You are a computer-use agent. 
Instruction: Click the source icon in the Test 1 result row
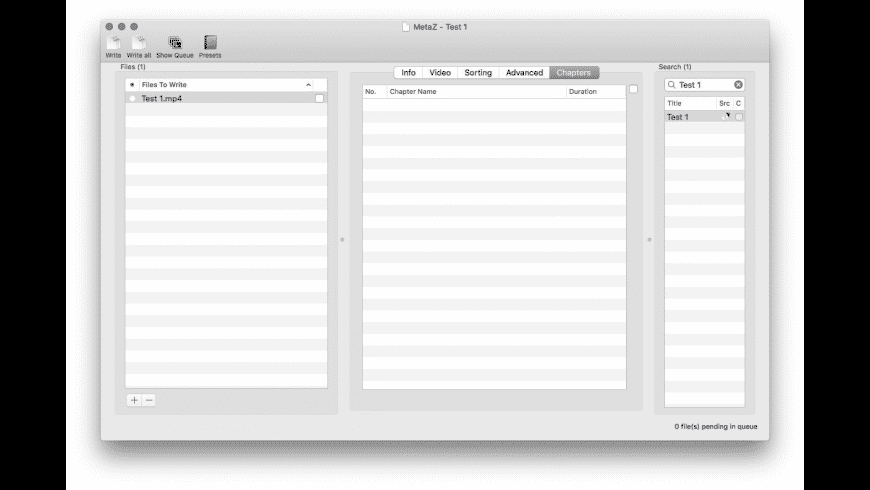point(725,117)
